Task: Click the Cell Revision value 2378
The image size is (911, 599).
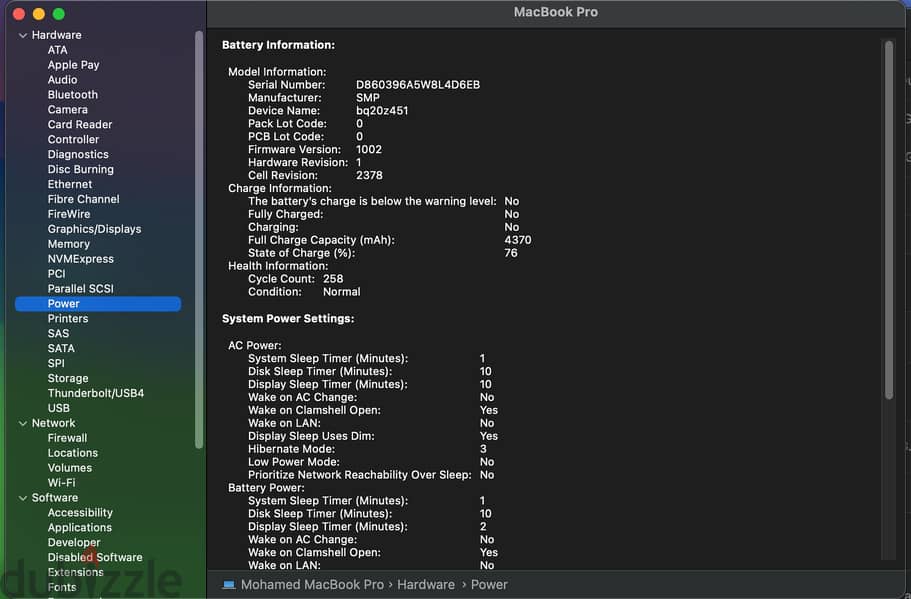Action: [x=369, y=175]
